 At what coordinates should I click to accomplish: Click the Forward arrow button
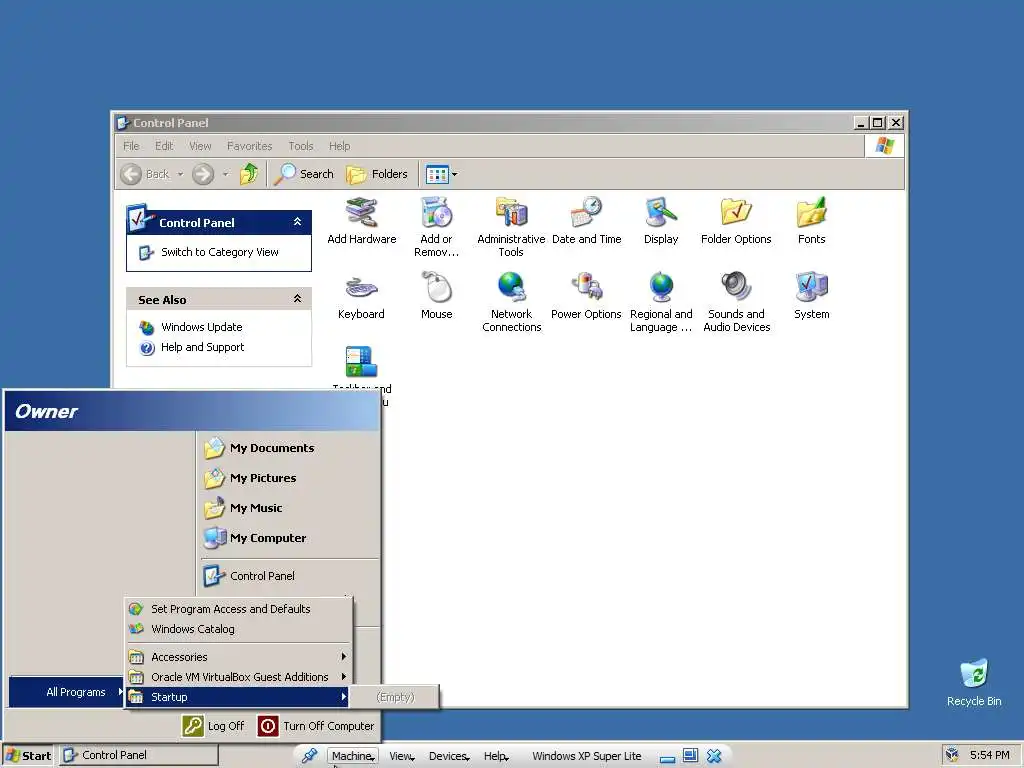coord(203,174)
